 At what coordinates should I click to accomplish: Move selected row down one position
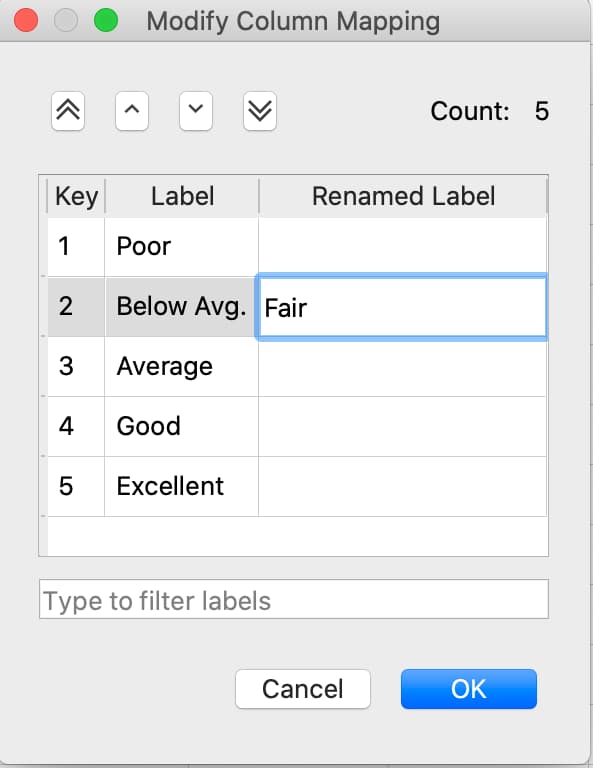(196, 111)
